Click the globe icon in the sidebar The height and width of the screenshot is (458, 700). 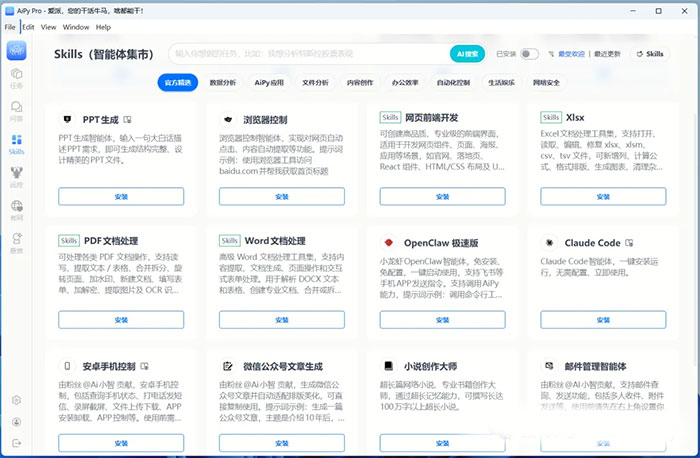coord(16,208)
